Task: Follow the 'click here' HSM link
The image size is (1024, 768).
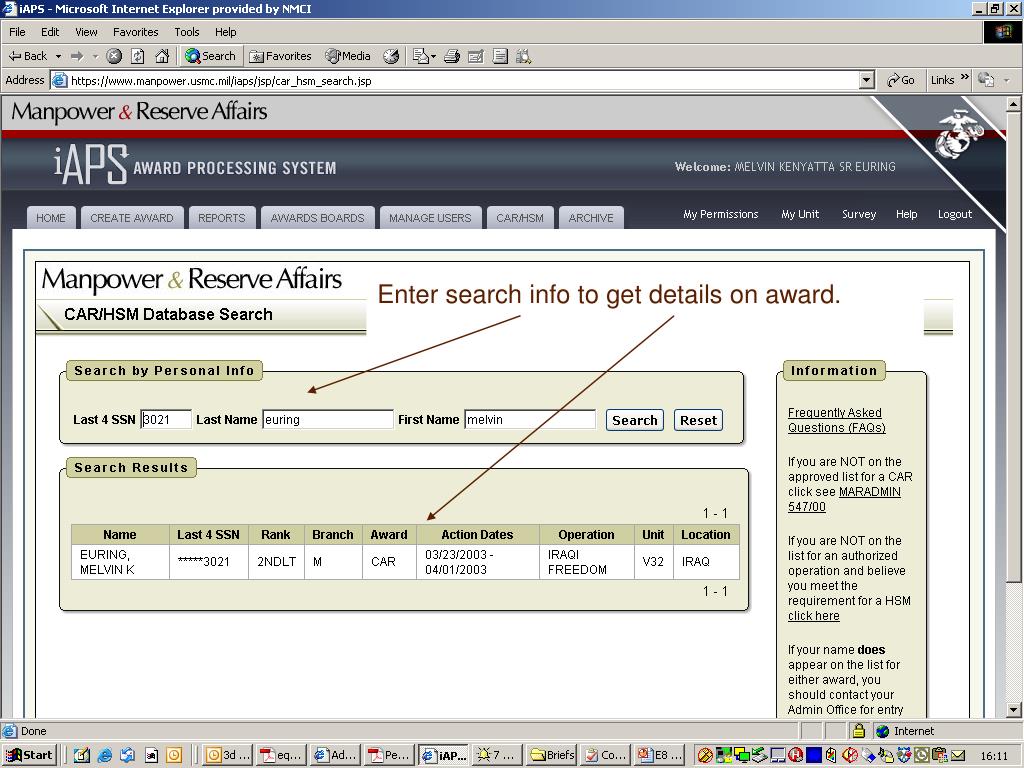Action: 814,616
